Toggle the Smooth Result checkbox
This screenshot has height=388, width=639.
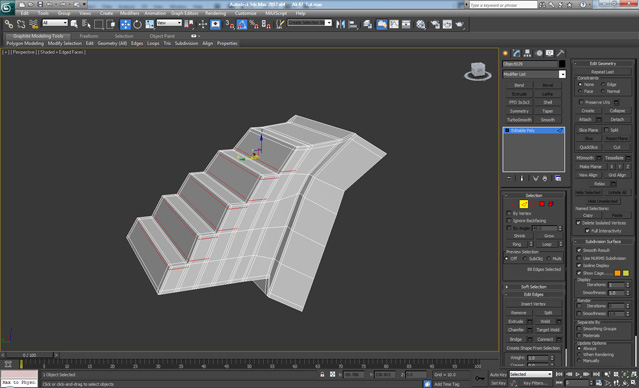[579, 250]
